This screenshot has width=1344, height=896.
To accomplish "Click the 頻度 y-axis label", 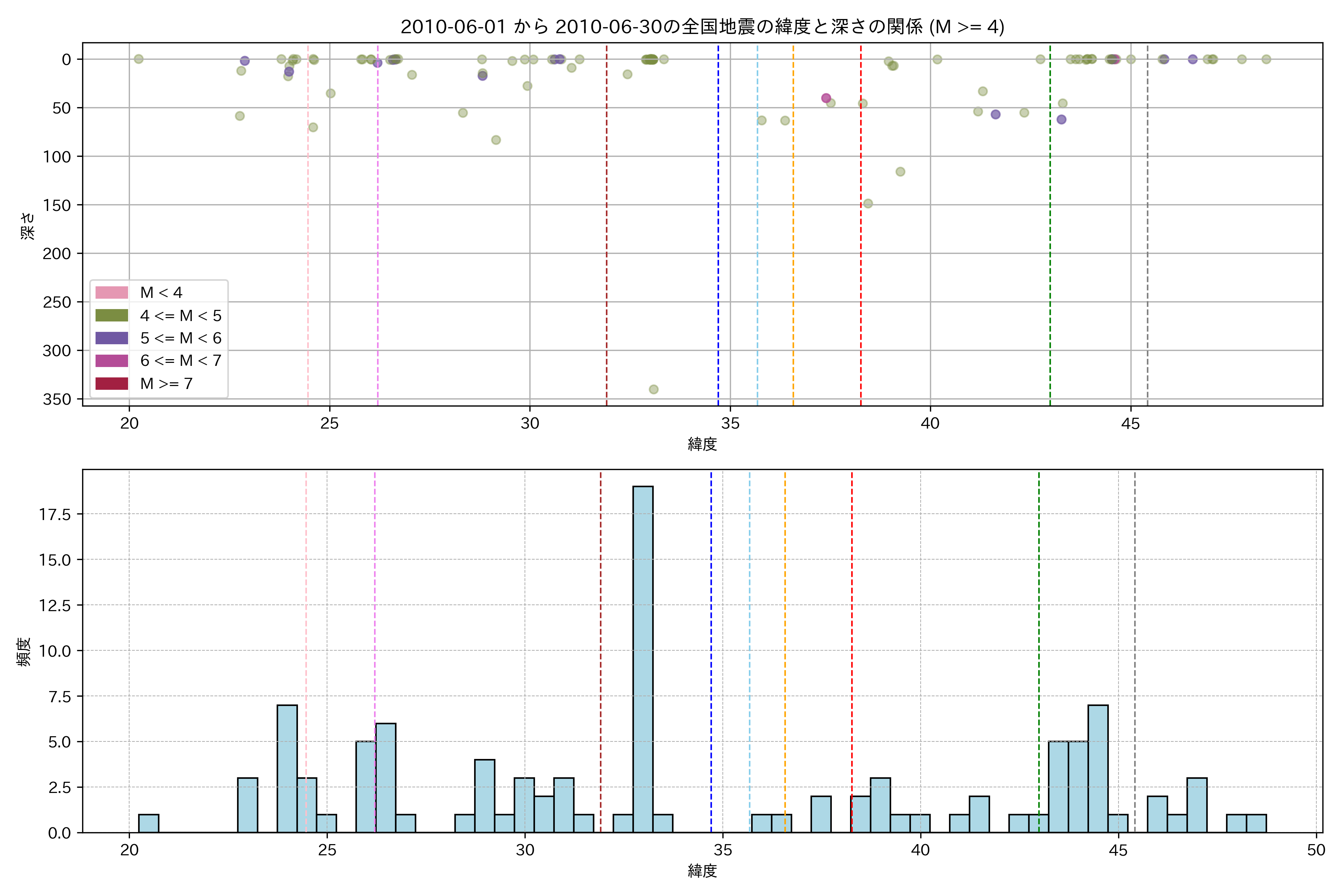I will (x=24, y=651).
